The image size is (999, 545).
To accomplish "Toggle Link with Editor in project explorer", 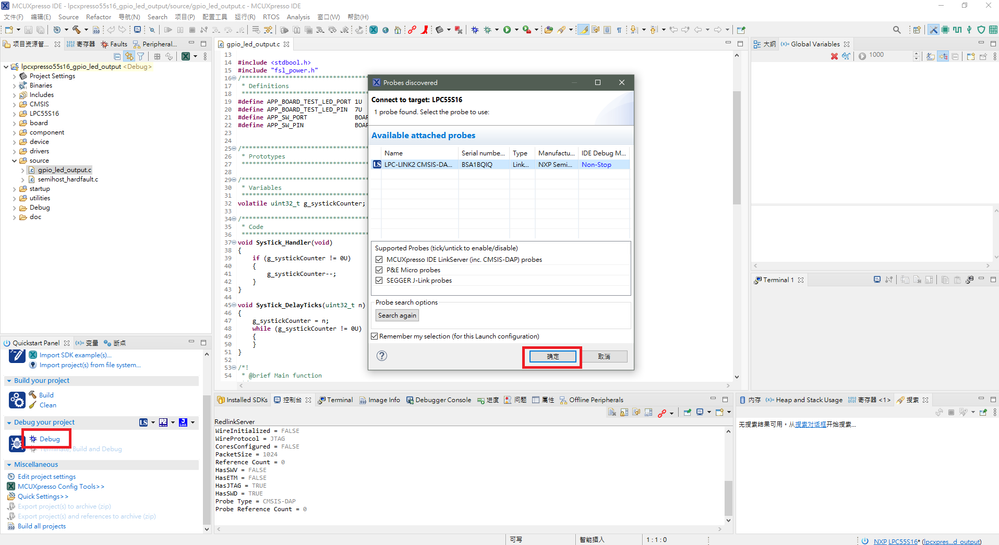I will [129, 56].
